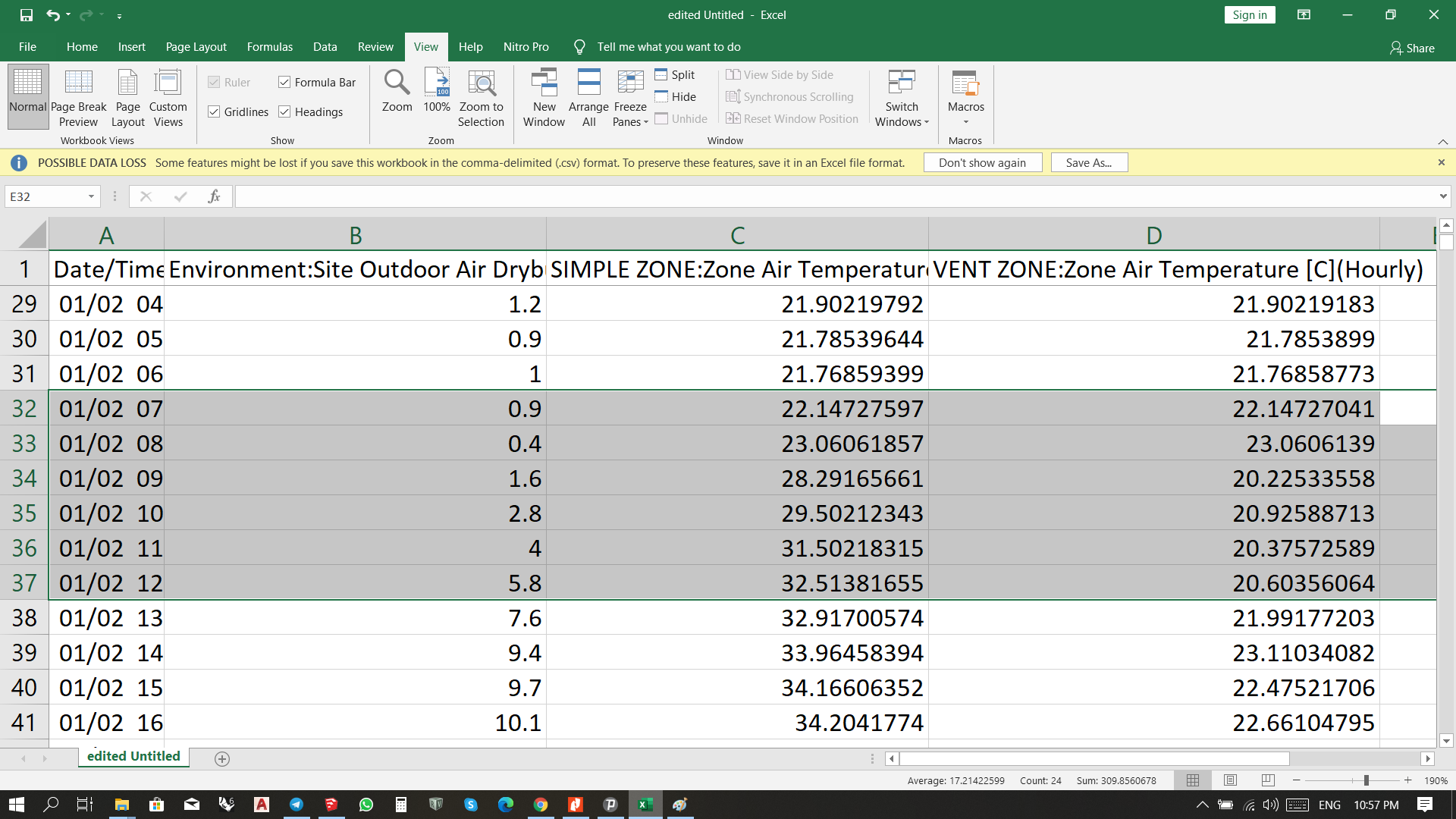Set zoom to 100%
The image size is (1456, 819).
coord(437,91)
